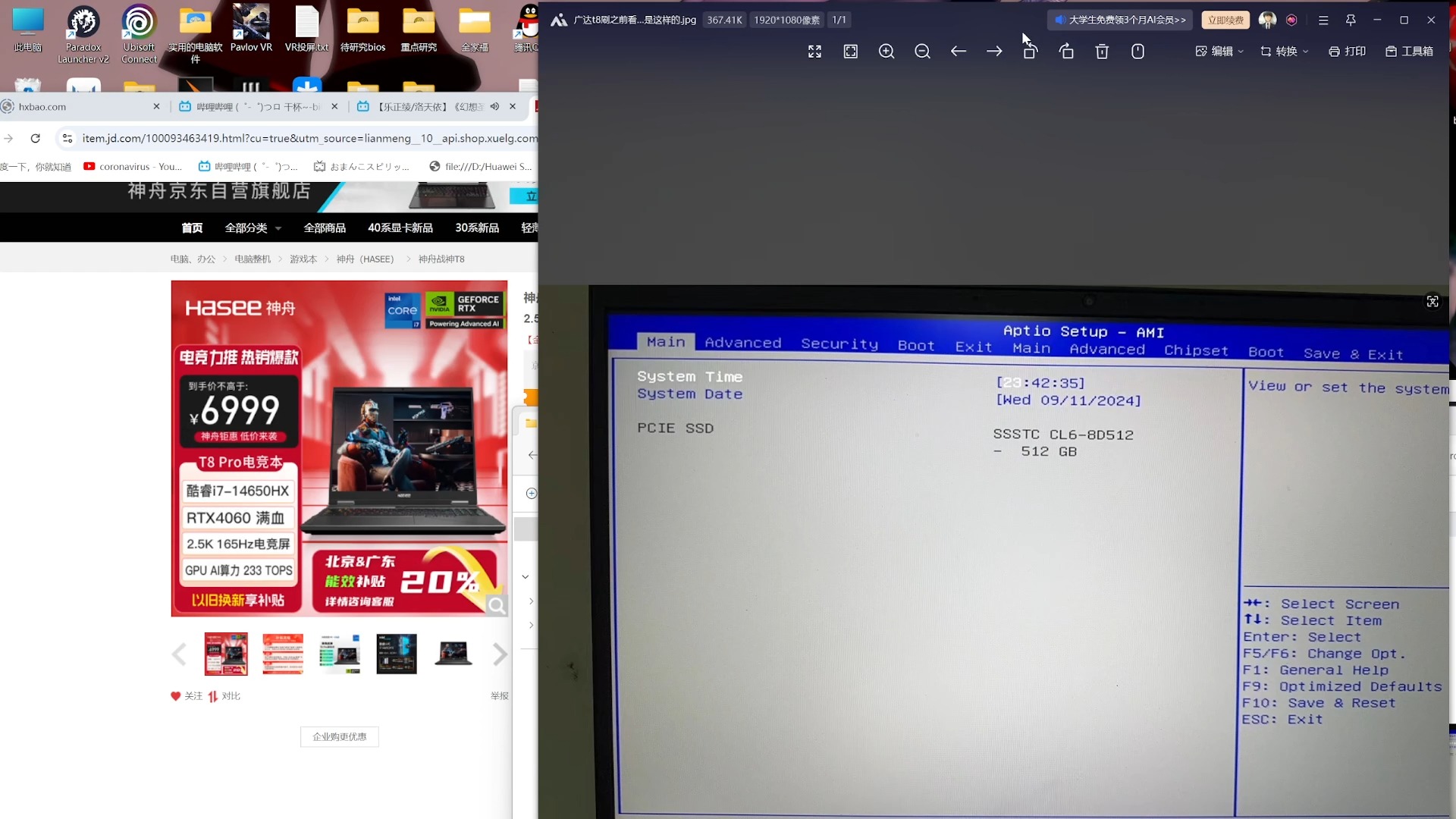The width and height of the screenshot is (1456, 819).
Task: Select the rotate icon in image viewer
Action: point(1030,51)
